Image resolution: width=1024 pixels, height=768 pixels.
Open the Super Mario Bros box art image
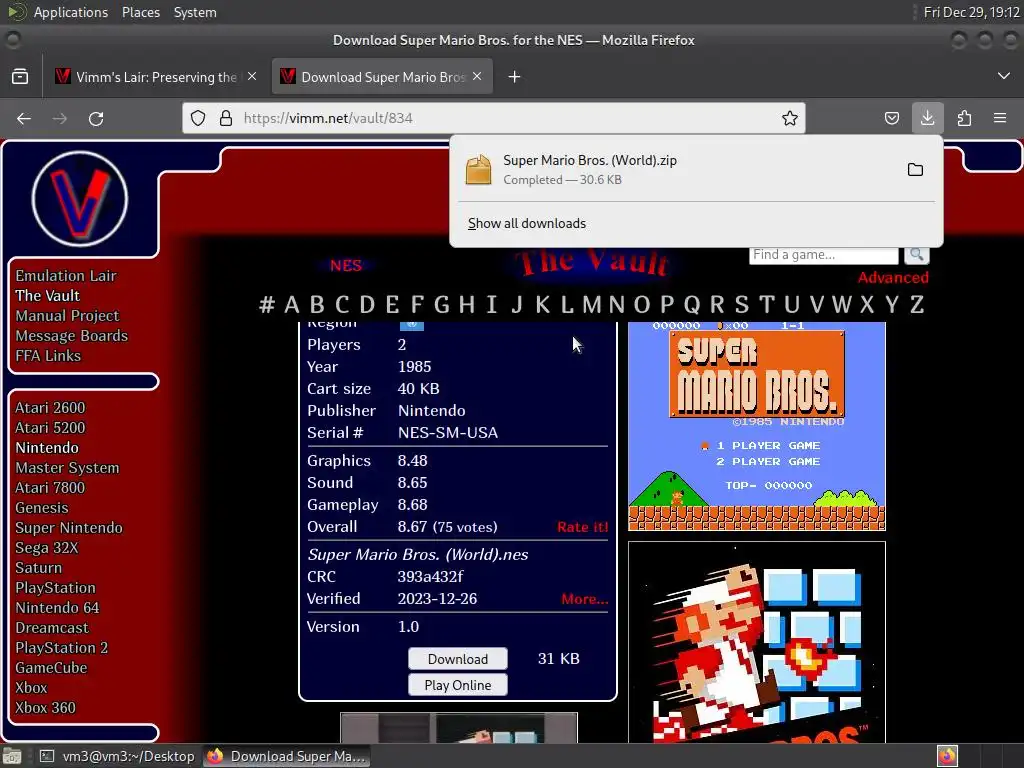(x=757, y=643)
